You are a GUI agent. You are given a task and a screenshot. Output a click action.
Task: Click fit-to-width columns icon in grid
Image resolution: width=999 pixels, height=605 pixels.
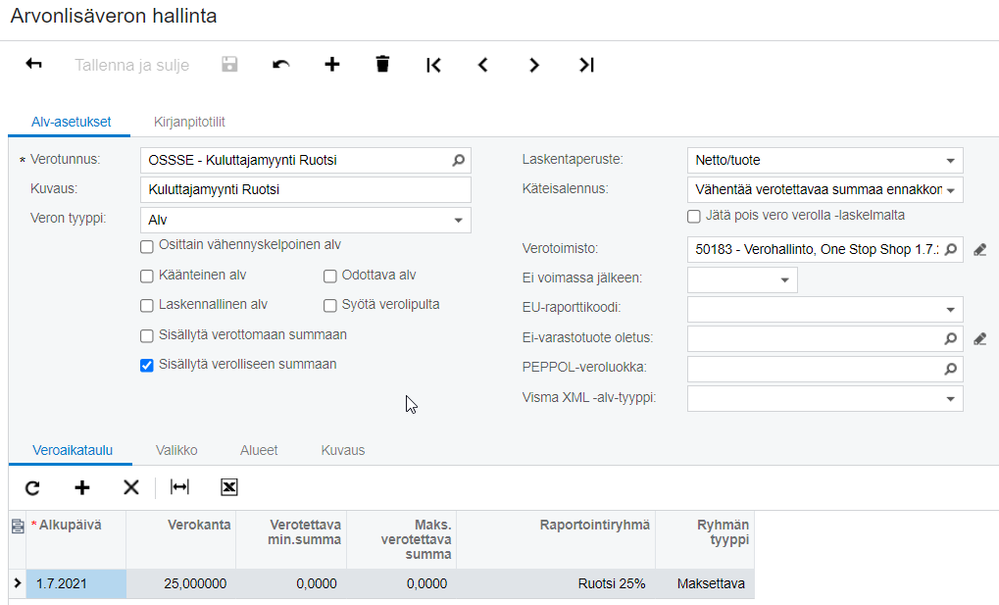pyautogui.click(x=179, y=487)
